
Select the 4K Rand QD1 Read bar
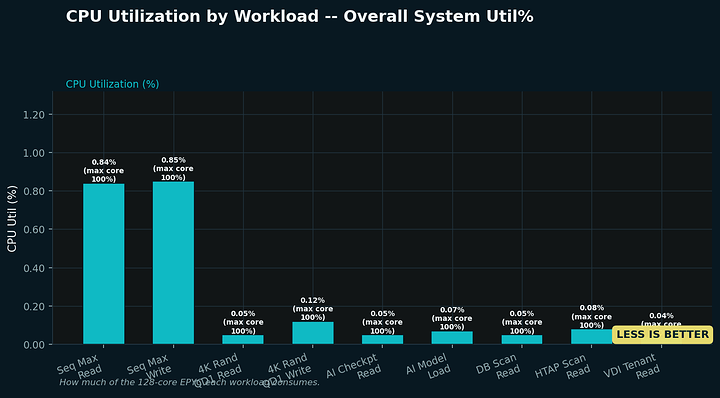[243, 339]
